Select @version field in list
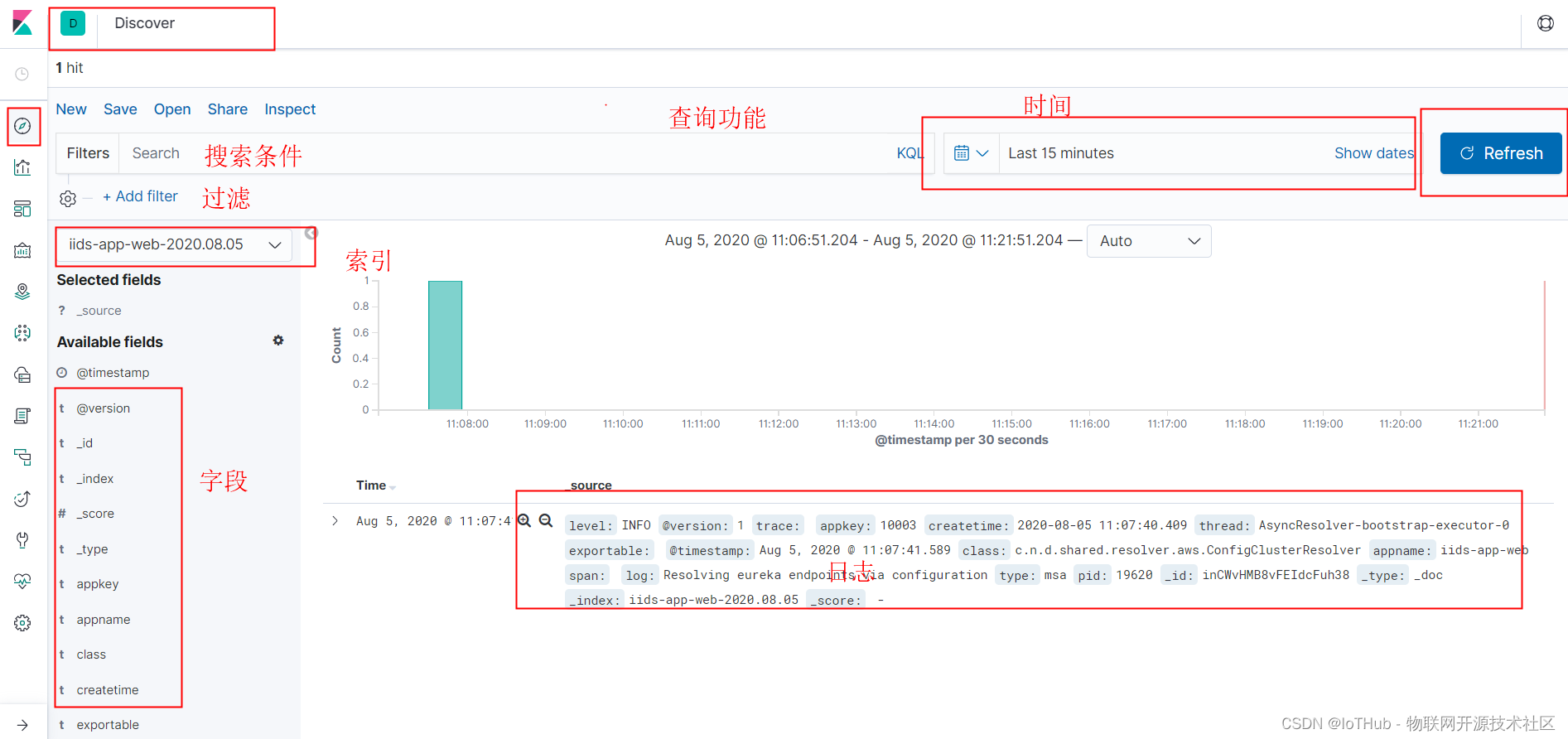Image resolution: width=1568 pixels, height=739 pixels. point(104,408)
